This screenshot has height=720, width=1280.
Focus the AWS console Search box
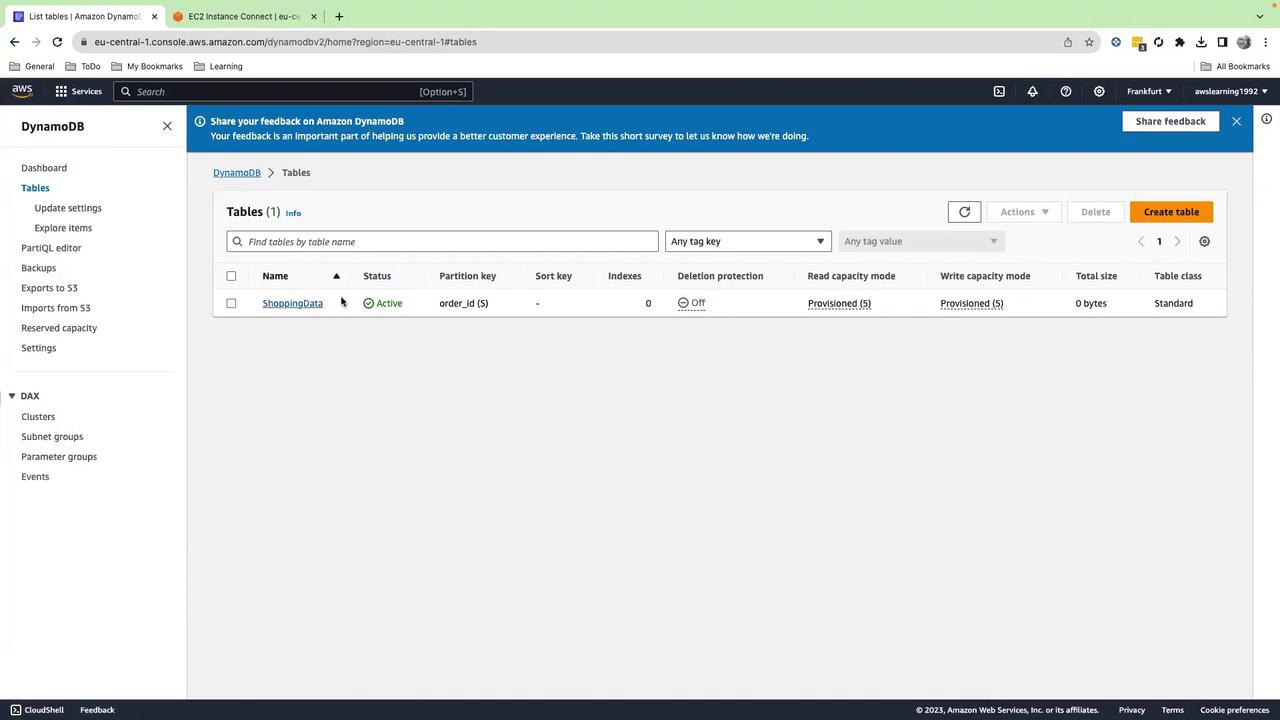(293, 91)
